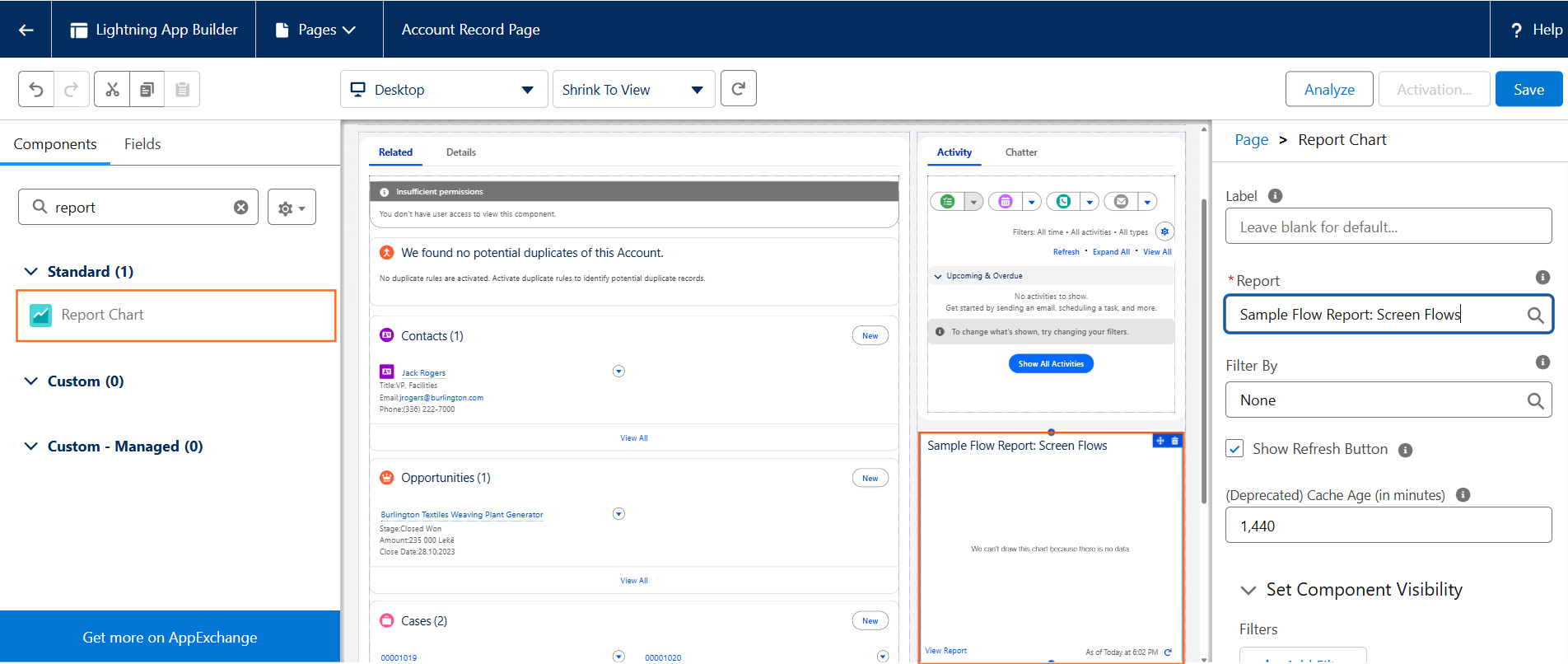
Task: Click refresh icon in report chart footer
Action: coord(1168,652)
